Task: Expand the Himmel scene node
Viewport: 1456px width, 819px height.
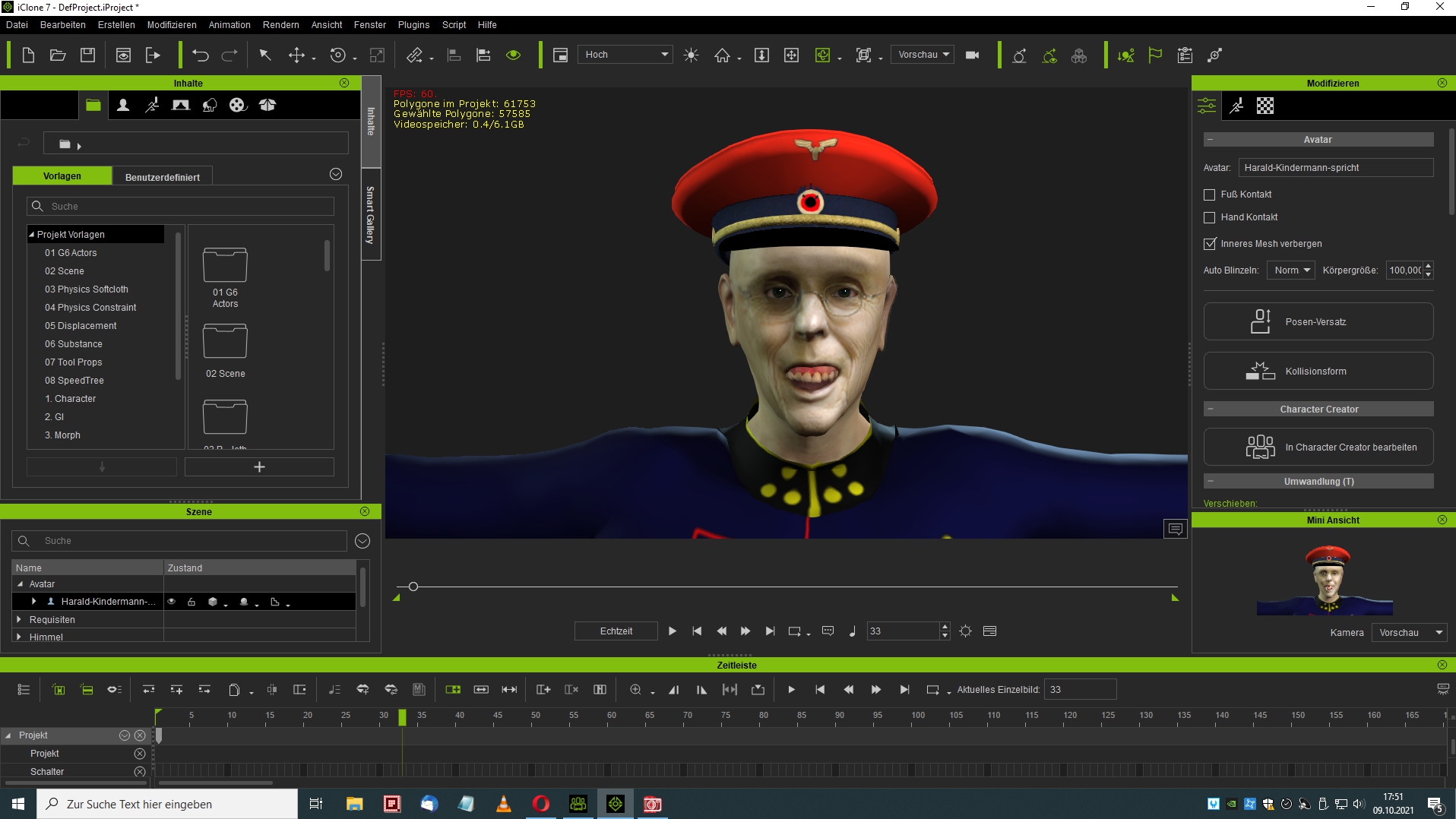Action: [x=19, y=637]
